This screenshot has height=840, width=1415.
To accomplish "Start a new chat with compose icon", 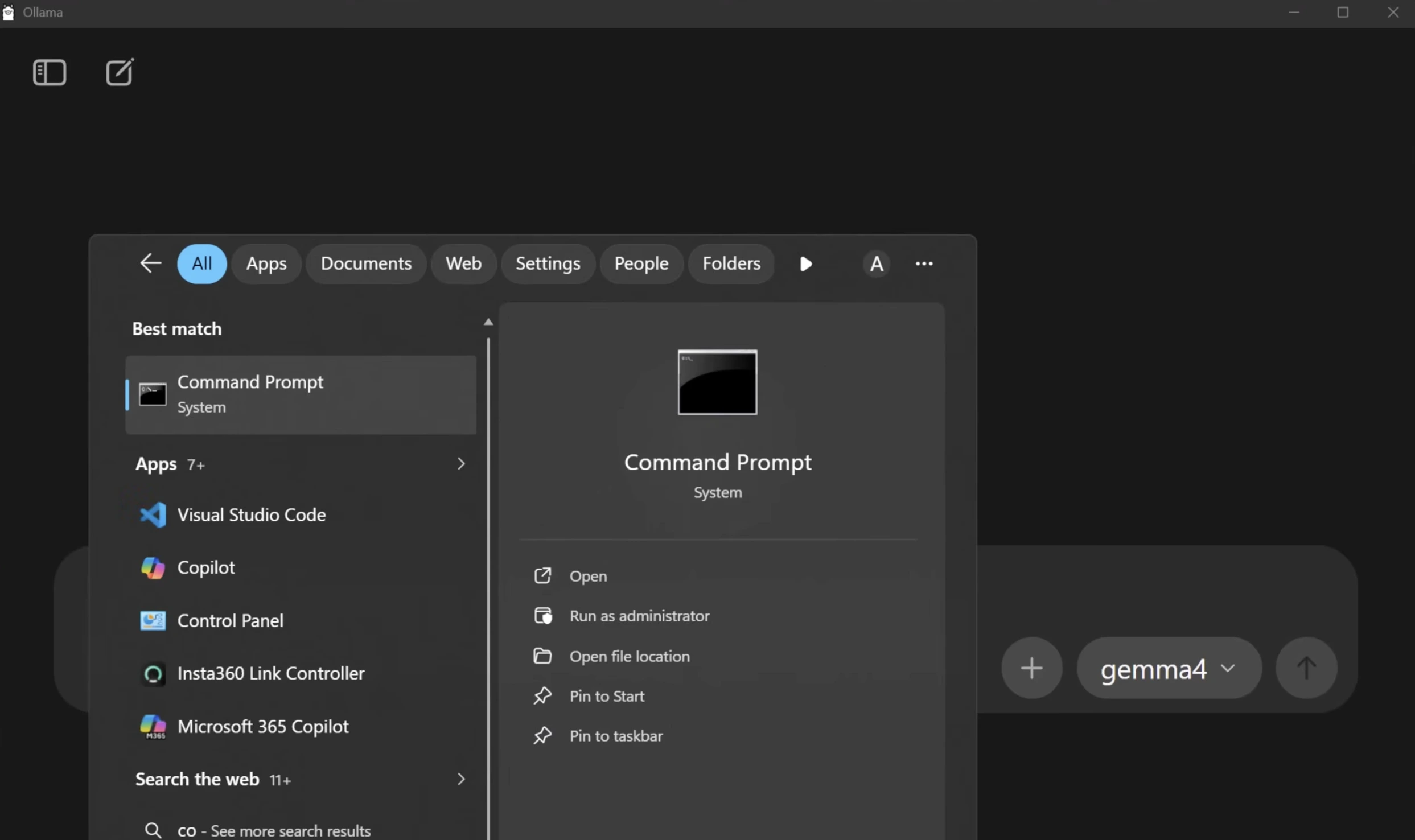I will (x=120, y=72).
